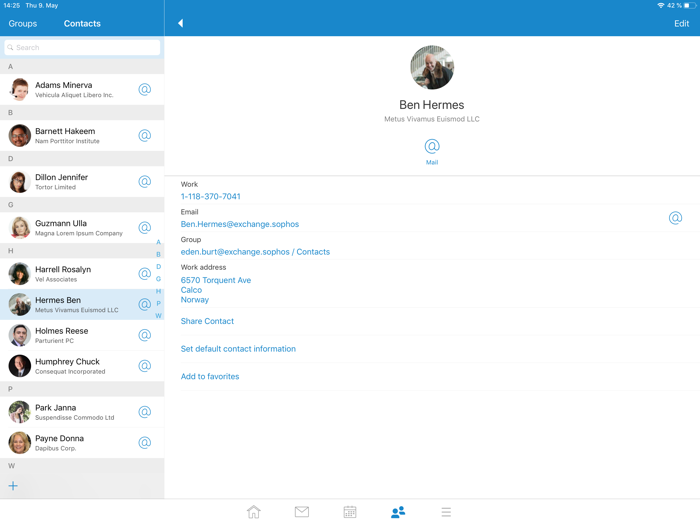Open the hamburger menu icon
Image resolution: width=700 pixels, height=525 pixels.
tap(446, 512)
